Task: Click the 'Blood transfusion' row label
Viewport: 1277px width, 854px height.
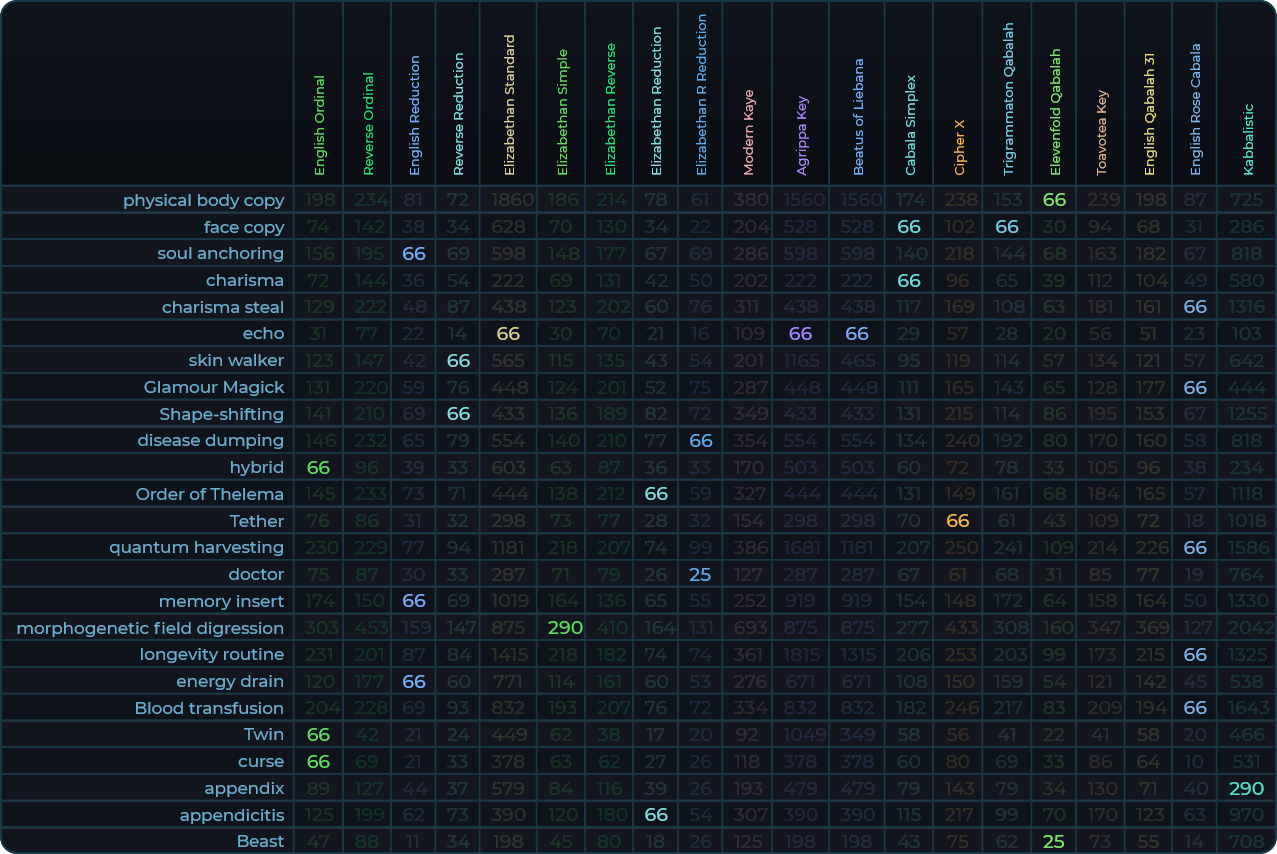Action: pyautogui.click(x=209, y=708)
